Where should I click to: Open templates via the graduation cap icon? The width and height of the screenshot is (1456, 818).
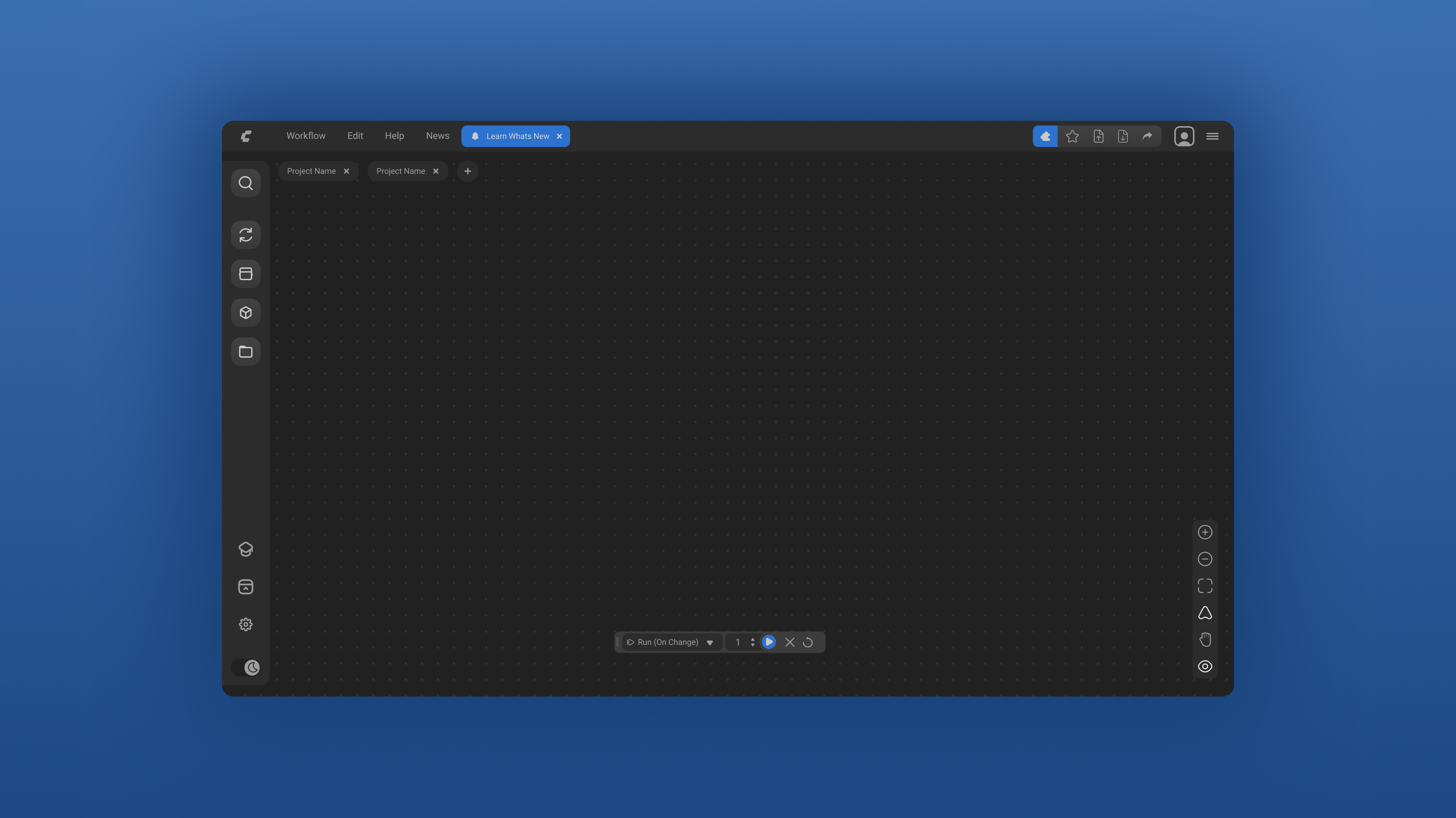coord(246,549)
